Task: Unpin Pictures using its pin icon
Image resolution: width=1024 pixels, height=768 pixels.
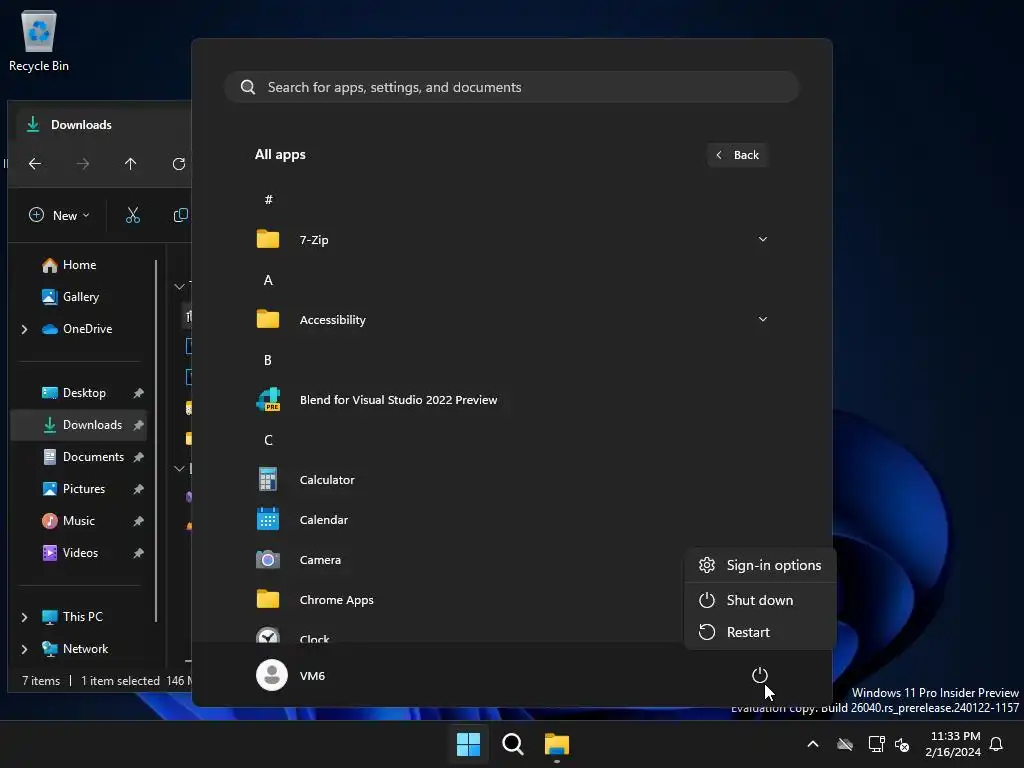Action: [138, 489]
